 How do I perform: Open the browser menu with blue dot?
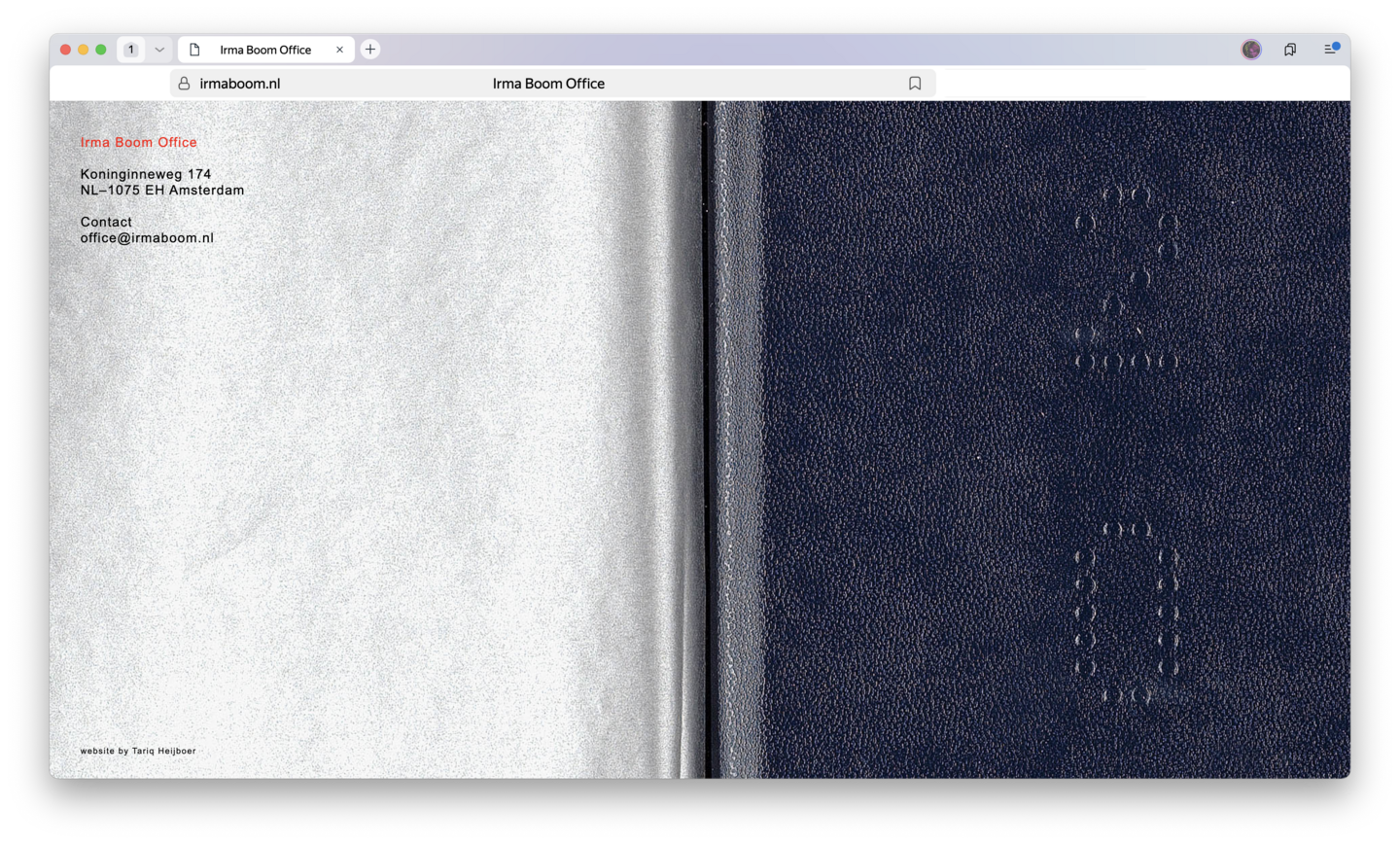[1331, 49]
